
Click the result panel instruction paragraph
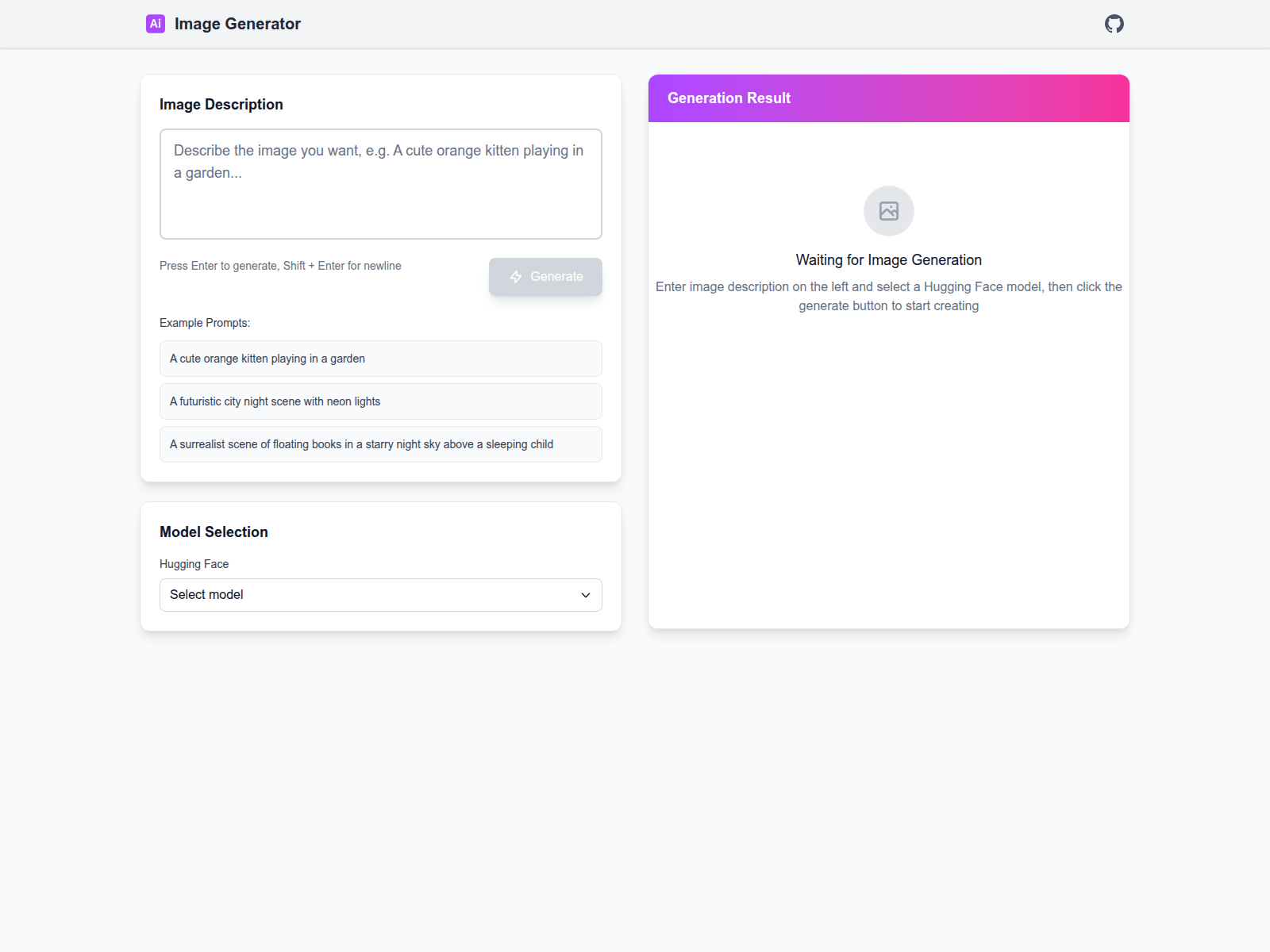tap(889, 296)
